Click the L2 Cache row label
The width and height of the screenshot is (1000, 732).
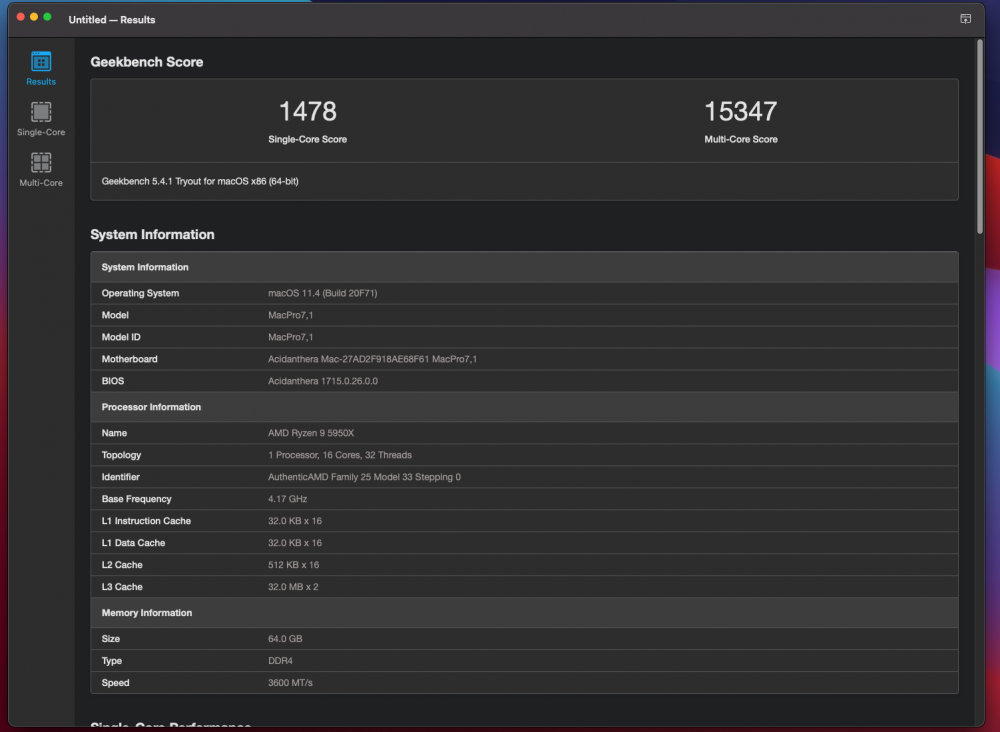click(x=122, y=565)
